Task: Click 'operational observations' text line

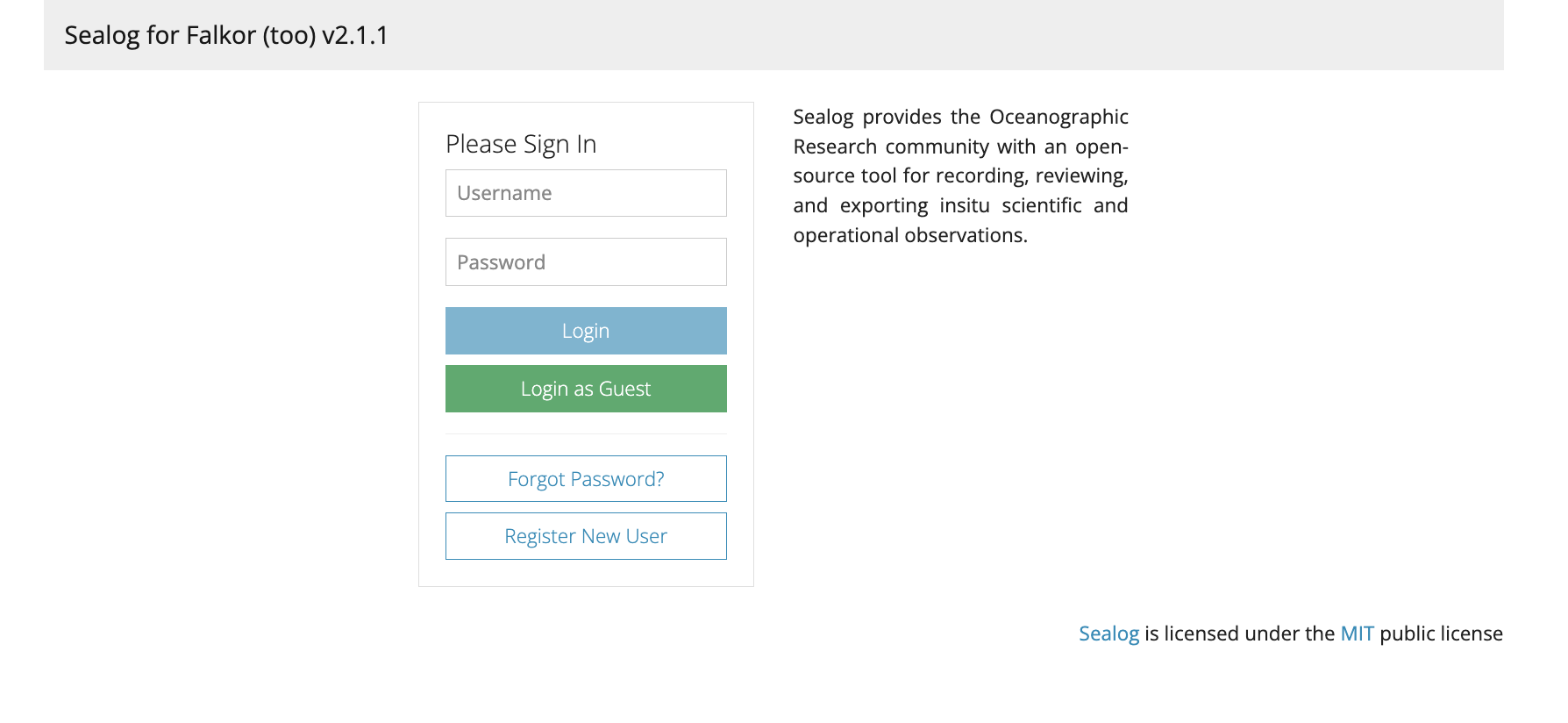Action: pos(910,235)
